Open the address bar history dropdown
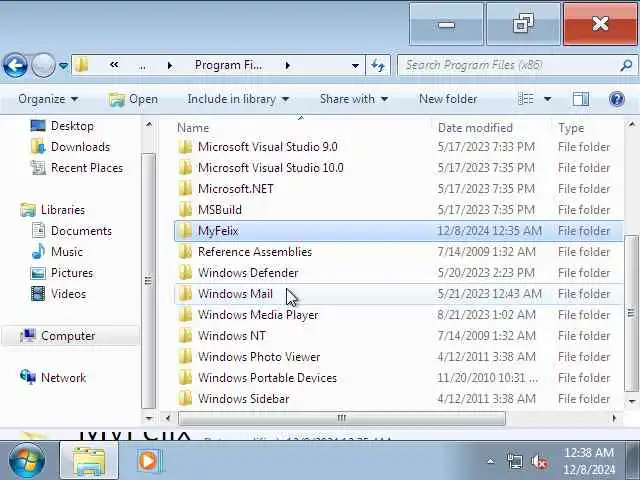The image size is (640, 480). [355, 65]
